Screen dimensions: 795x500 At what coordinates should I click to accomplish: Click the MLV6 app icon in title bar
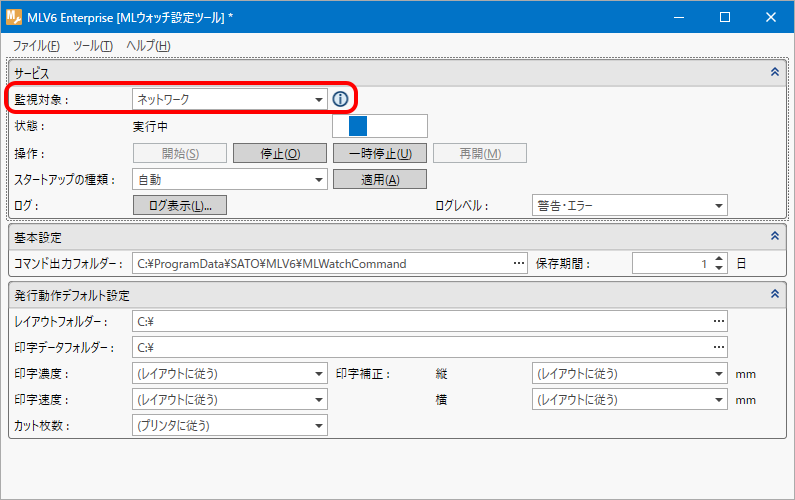click(x=14, y=17)
